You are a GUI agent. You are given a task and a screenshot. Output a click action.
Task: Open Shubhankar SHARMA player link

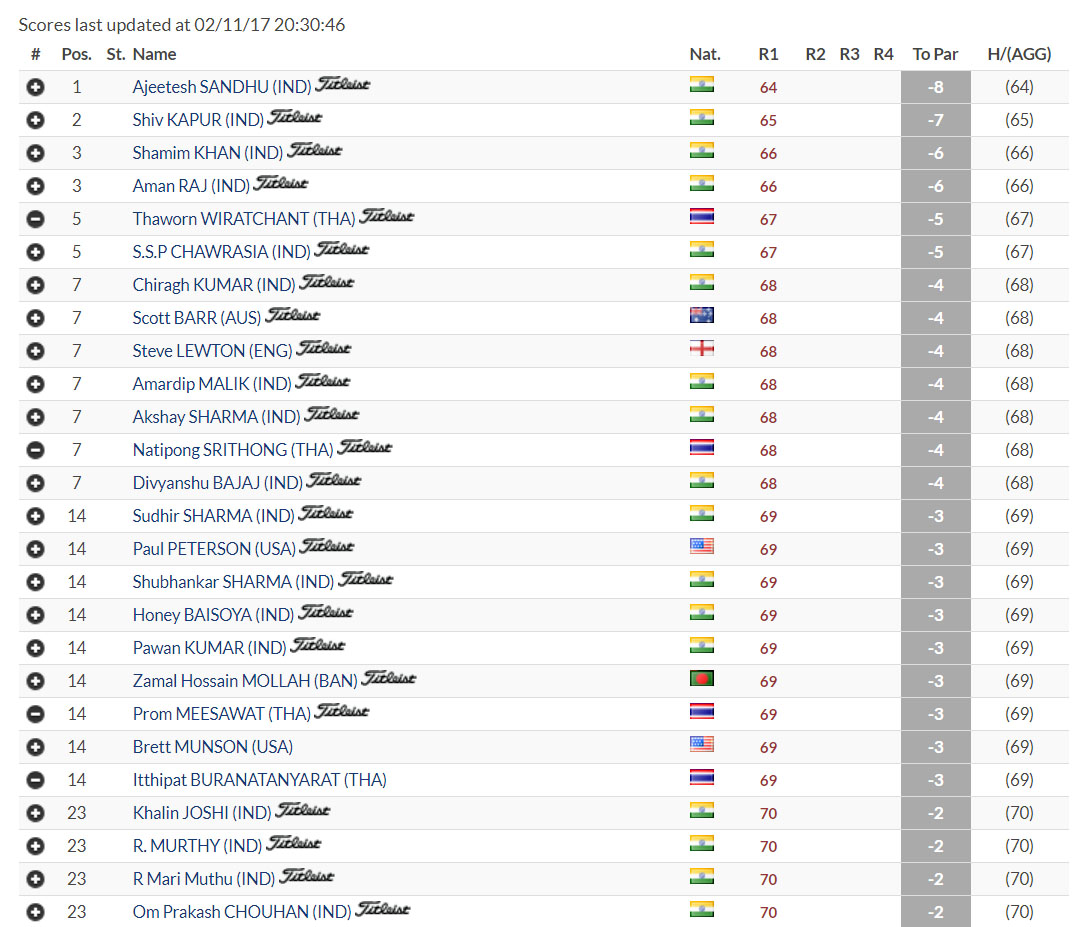233,582
